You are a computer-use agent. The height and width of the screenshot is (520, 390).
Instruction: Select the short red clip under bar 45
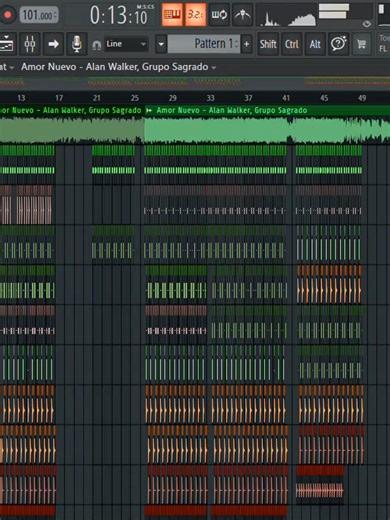coord(320,485)
